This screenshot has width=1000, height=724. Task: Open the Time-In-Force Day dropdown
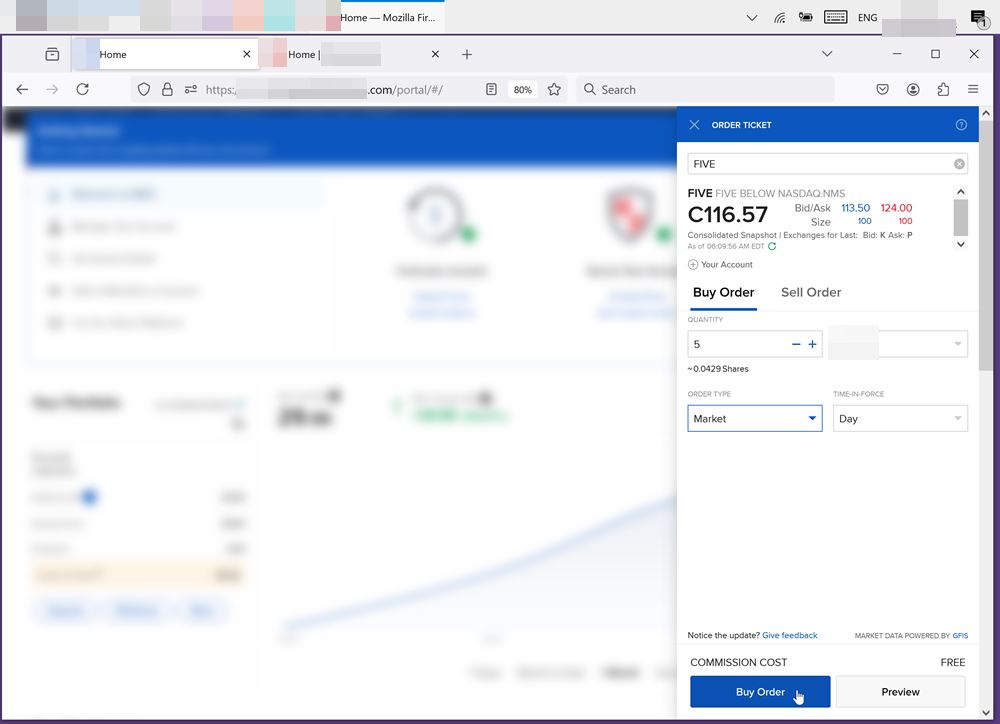point(900,418)
